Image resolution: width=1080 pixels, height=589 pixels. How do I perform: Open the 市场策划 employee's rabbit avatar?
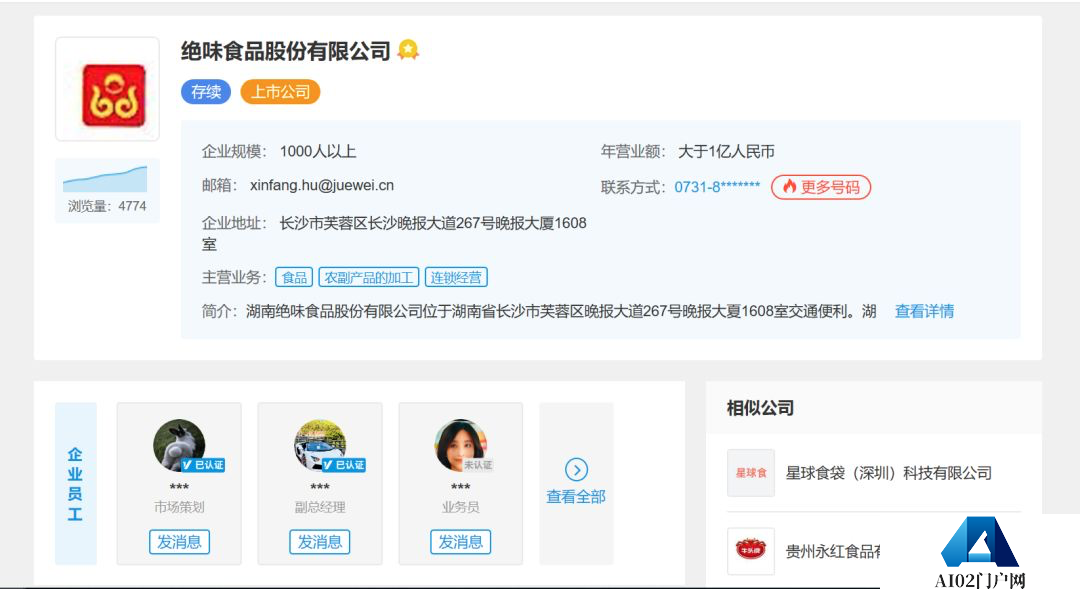[x=179, y=445]
